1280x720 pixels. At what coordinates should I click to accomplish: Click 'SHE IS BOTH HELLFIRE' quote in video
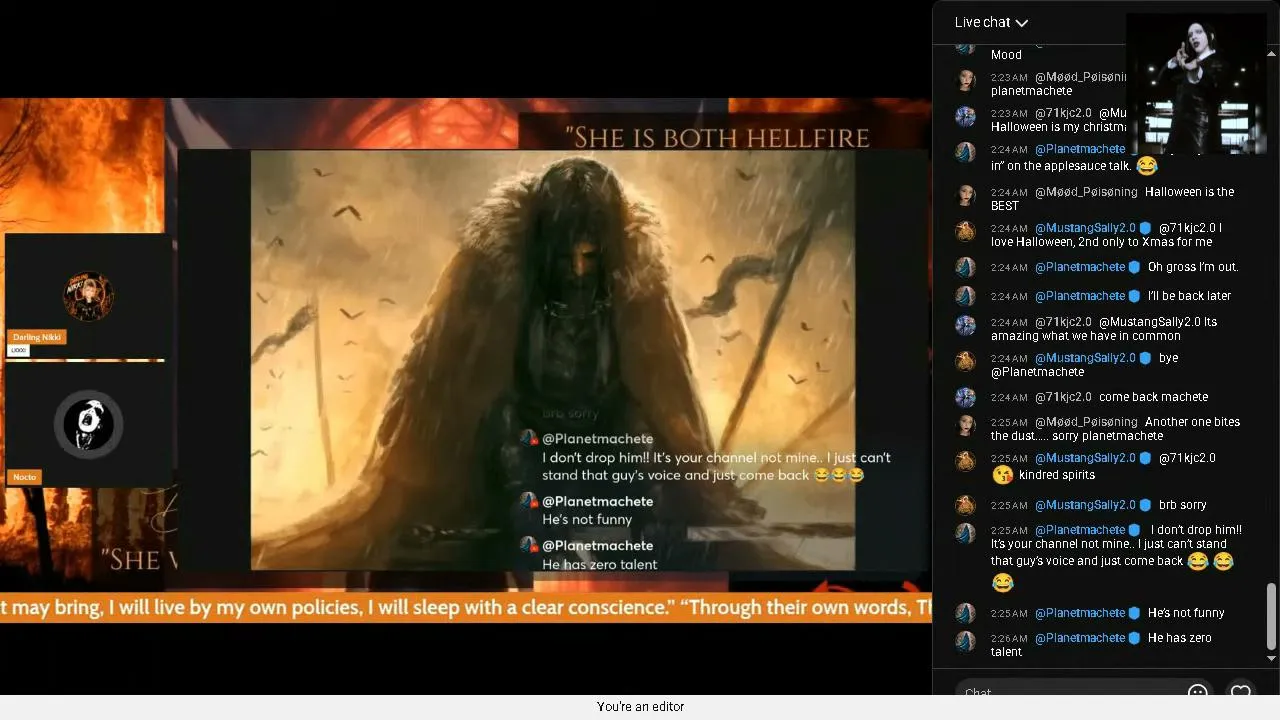tap(718, 137)
